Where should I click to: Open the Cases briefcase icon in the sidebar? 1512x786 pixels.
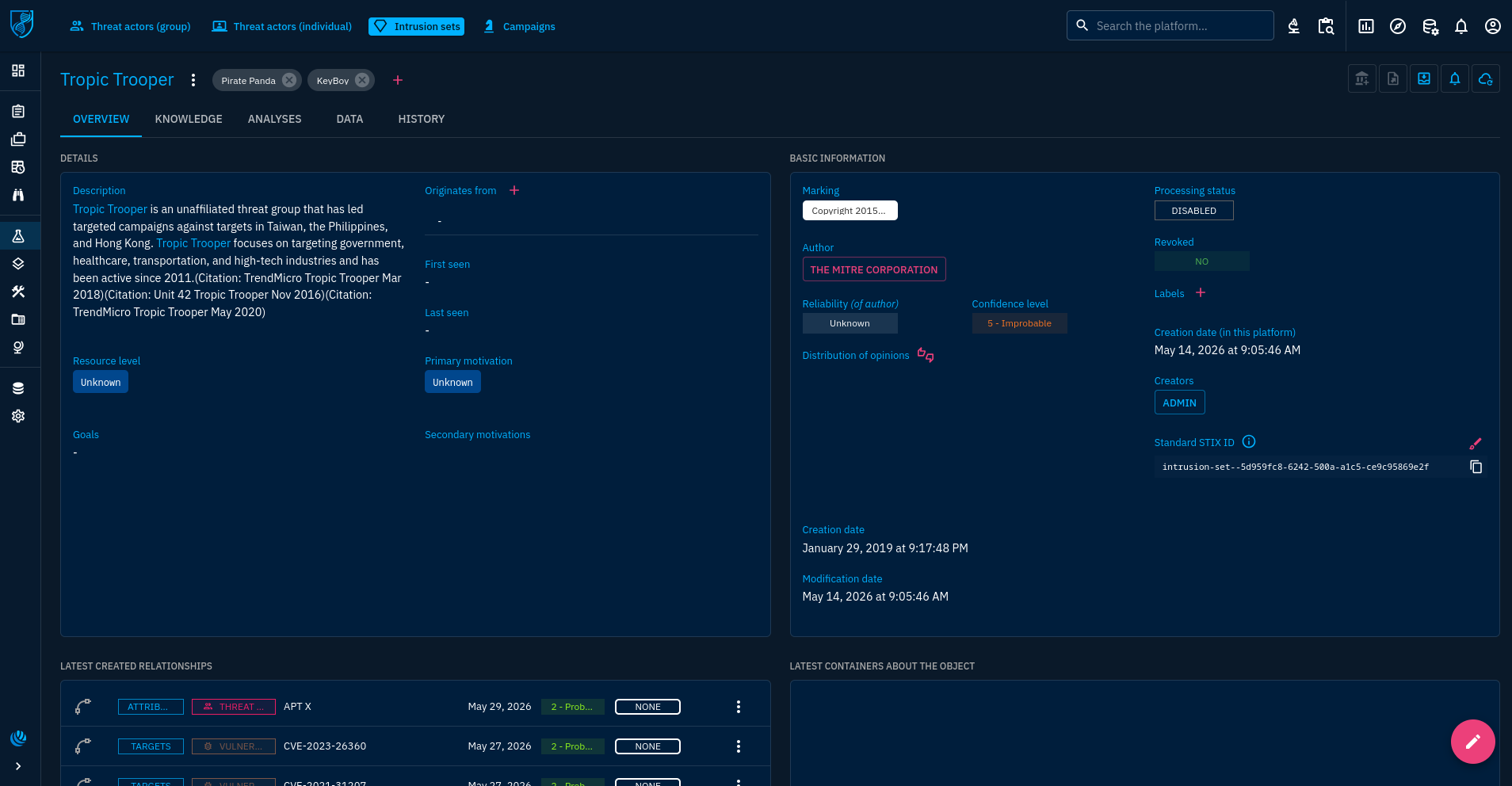(18, 139)
